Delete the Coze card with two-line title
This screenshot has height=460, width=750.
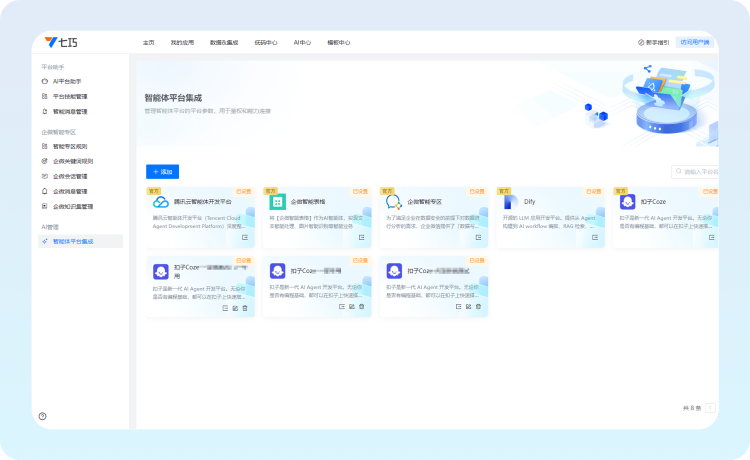245,308
